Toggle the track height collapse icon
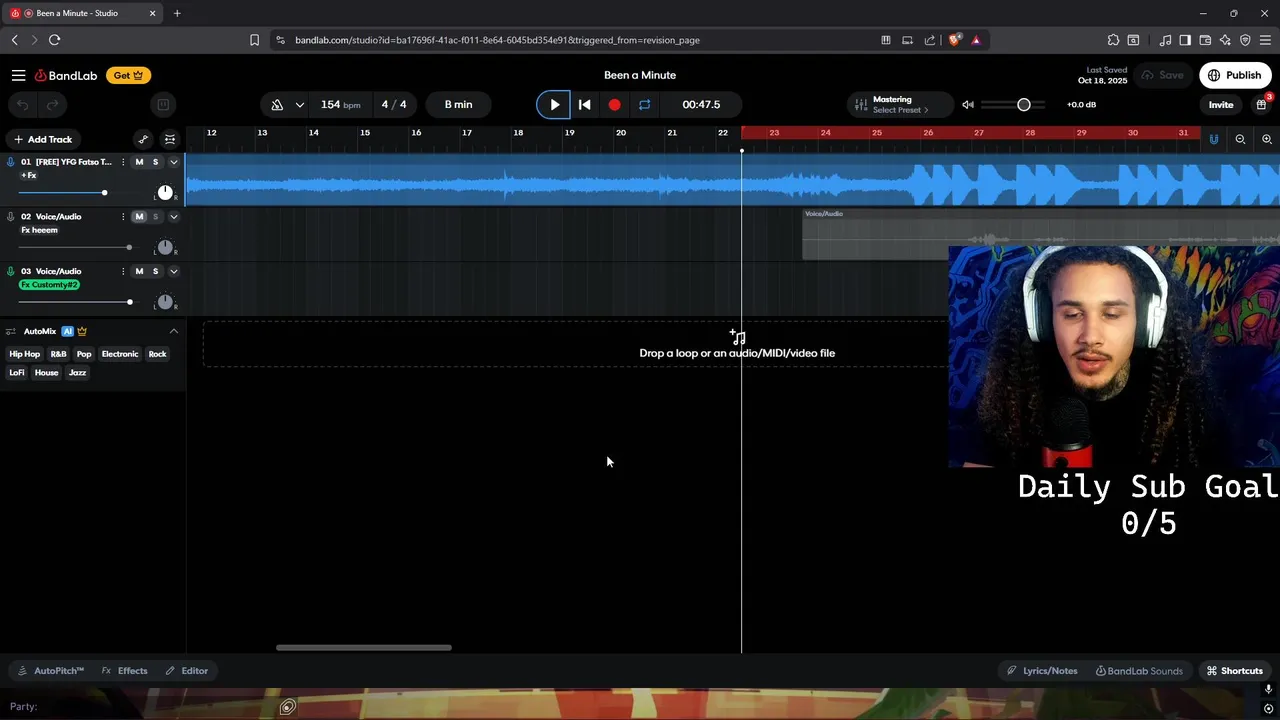Screen dimensions: 1280x720 click(x=170, y=139)
